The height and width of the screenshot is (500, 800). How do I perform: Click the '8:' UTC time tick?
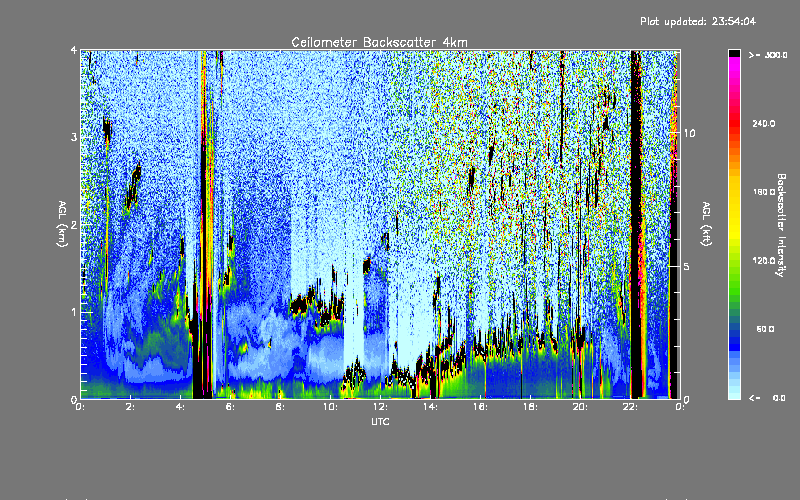[281, 407]
